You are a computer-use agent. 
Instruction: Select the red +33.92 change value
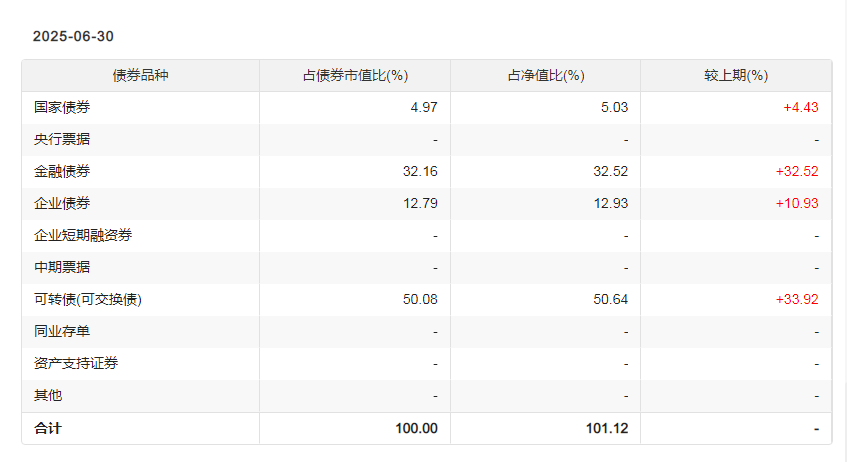(797, 299)
